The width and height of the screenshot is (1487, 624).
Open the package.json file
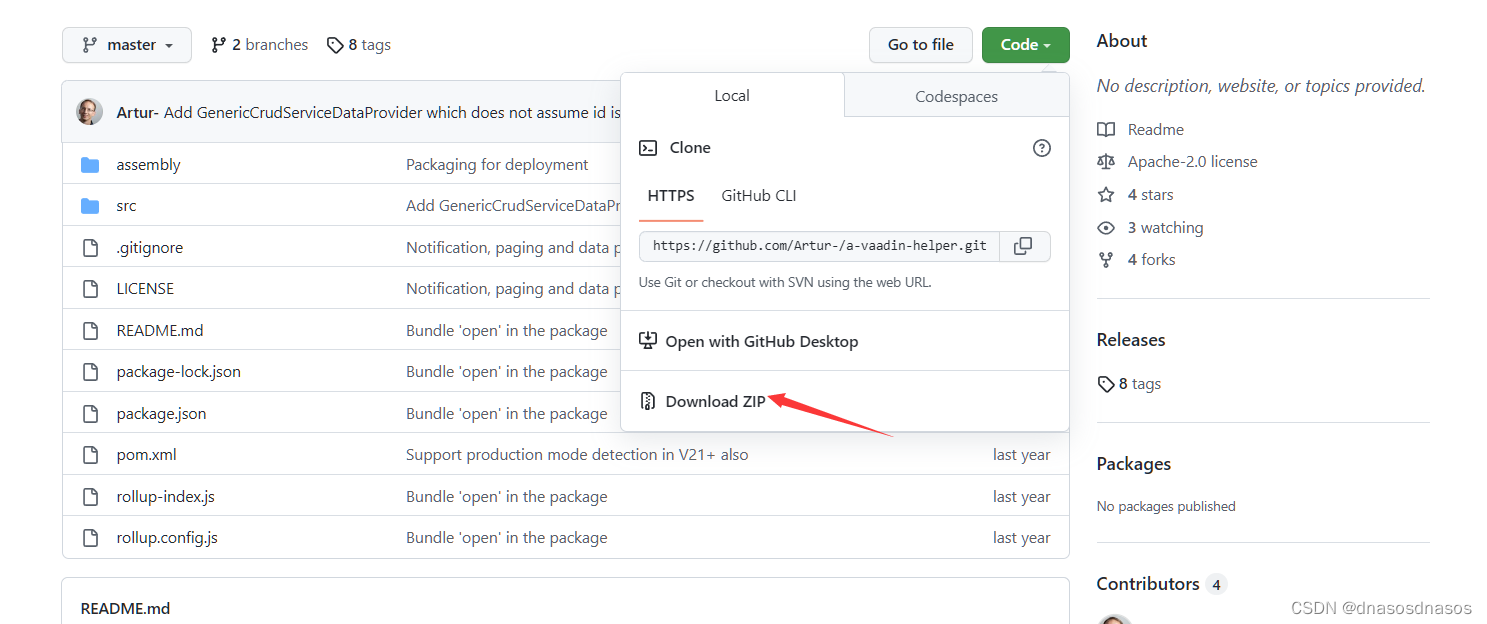(161, 413)
